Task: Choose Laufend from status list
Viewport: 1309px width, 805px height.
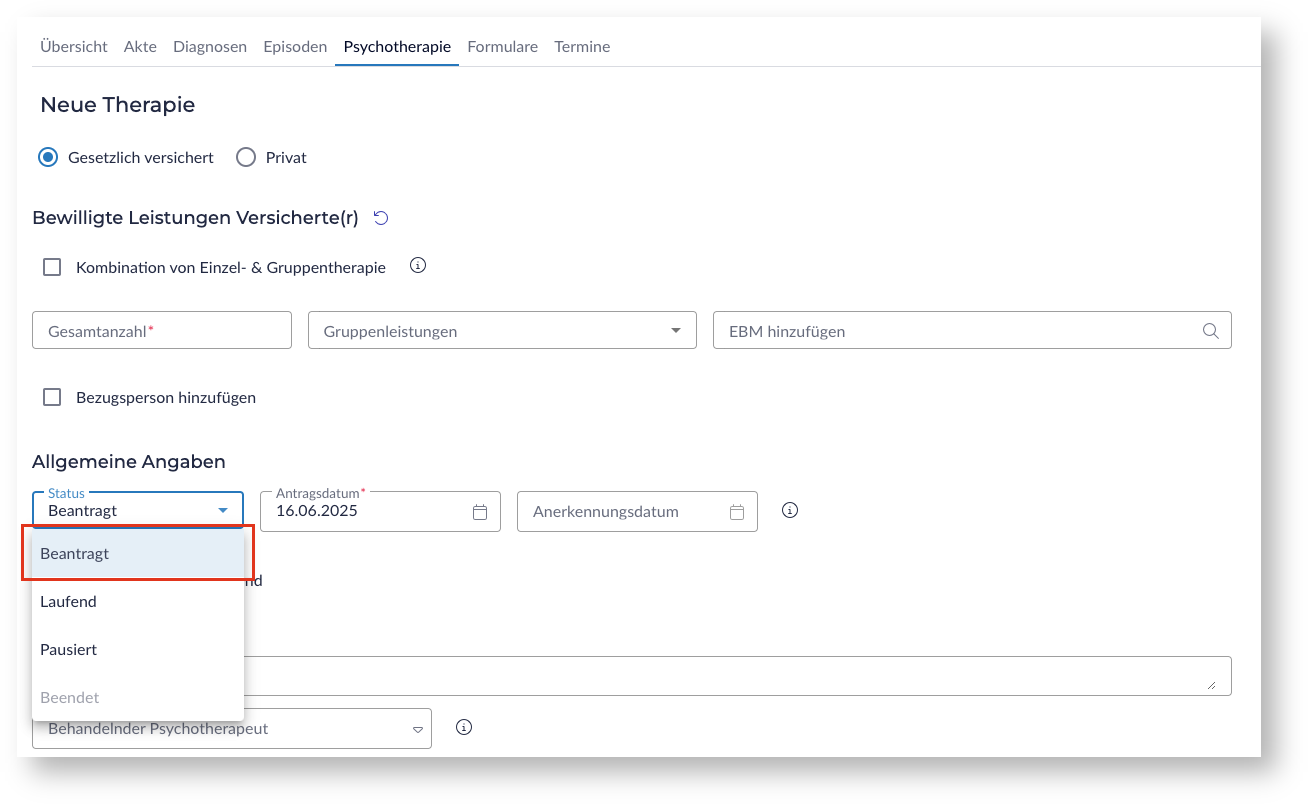Action: pos(68,602)
